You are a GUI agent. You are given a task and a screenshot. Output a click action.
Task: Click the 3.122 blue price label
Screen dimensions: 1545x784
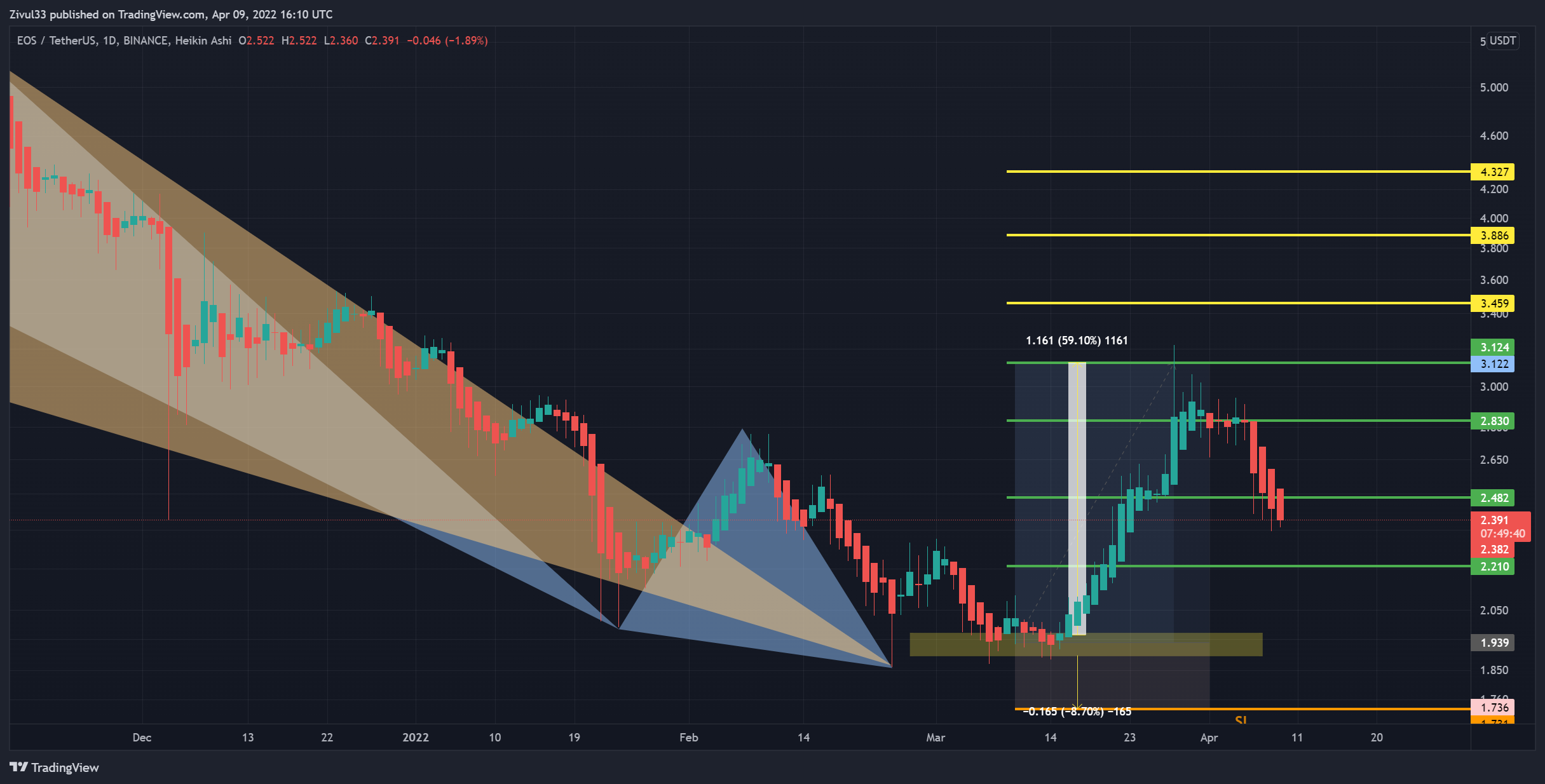point(1493,363)
